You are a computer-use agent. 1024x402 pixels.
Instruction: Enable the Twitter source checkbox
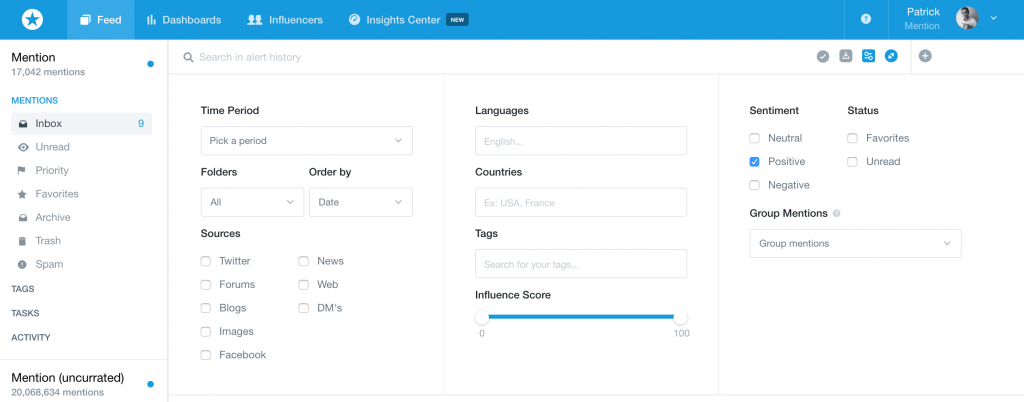click(x=206, y=261)
